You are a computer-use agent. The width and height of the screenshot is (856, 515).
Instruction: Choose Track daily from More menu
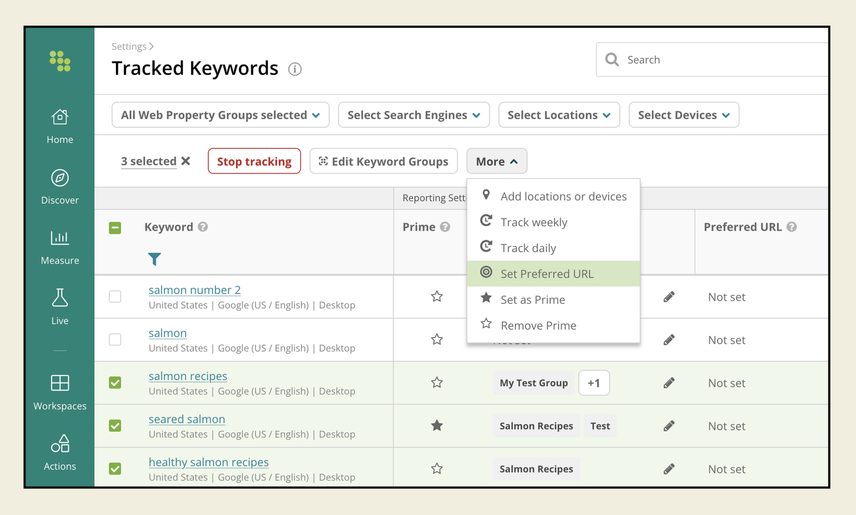[x=554, y=248]
